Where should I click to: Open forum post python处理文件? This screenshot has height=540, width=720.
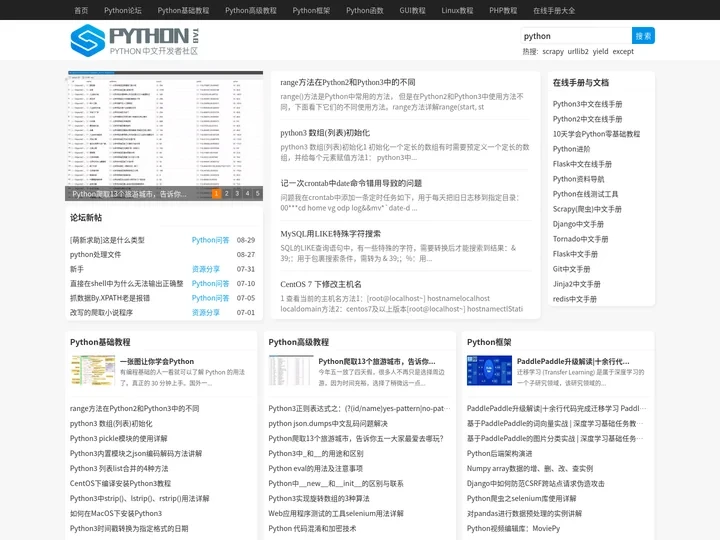(x=96, y=254)
